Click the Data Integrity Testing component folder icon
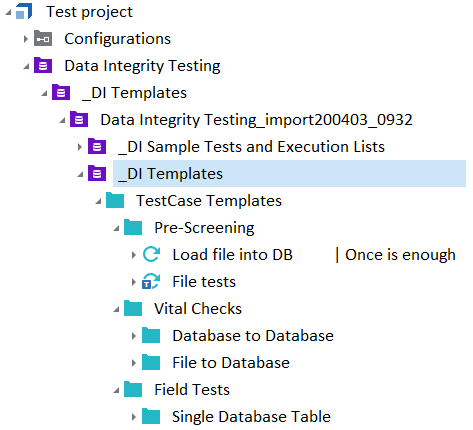Image resolution: width=473 pixels, height=430 pixels. (x=43, y=65)
